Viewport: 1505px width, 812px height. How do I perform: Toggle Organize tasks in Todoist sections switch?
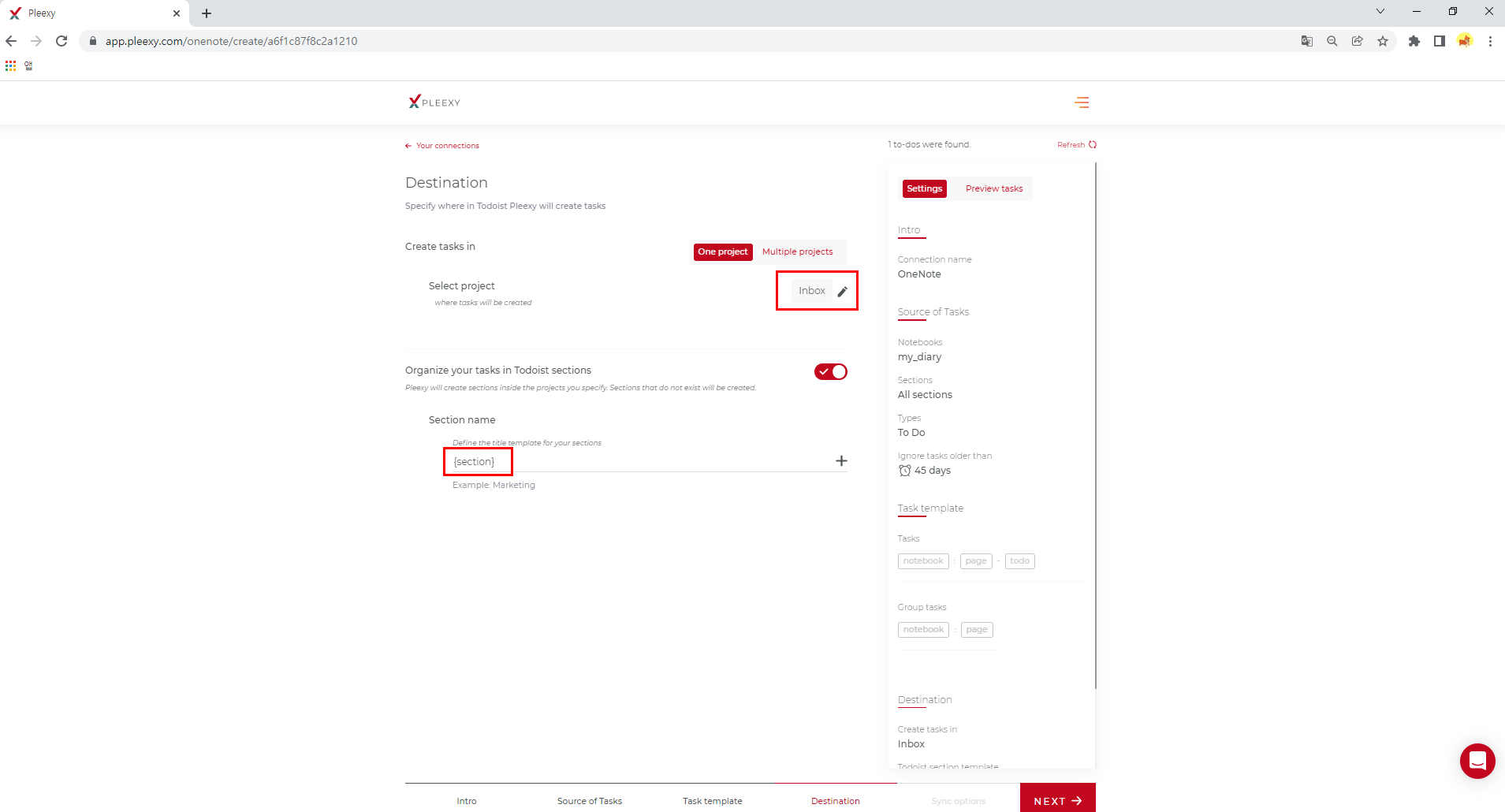831,371
